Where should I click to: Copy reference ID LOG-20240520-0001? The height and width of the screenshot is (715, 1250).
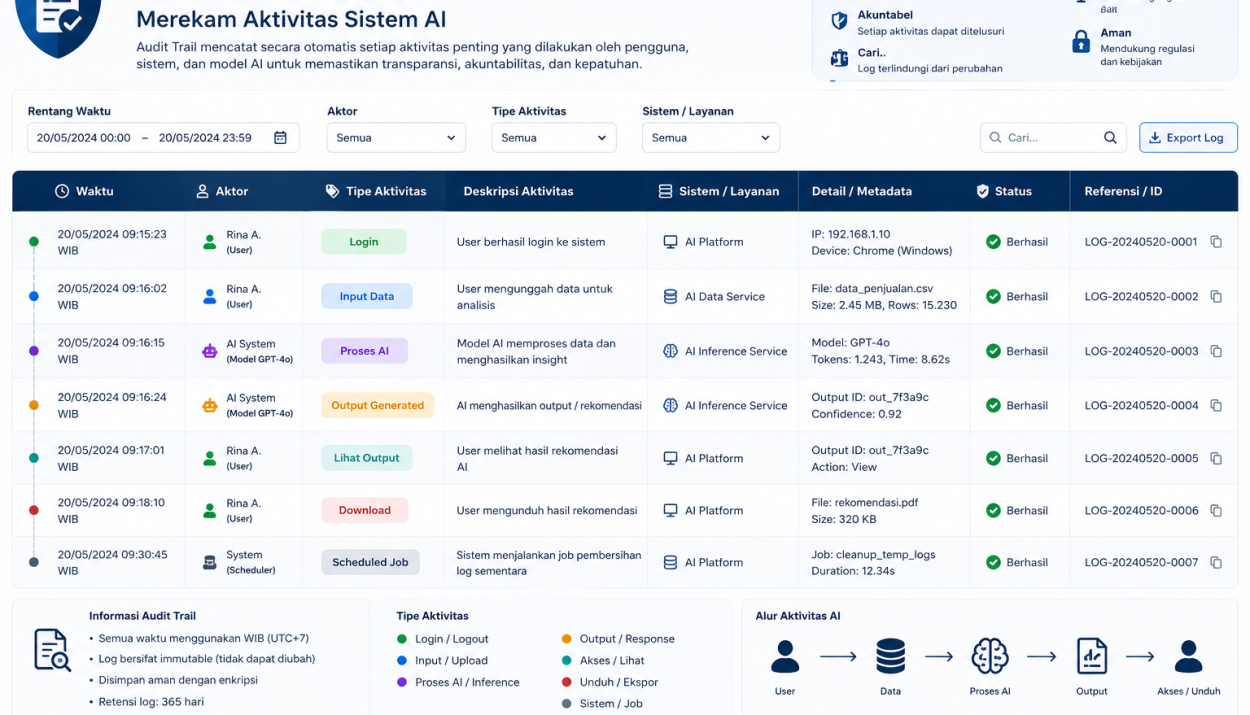click(x=1216, y=242)
